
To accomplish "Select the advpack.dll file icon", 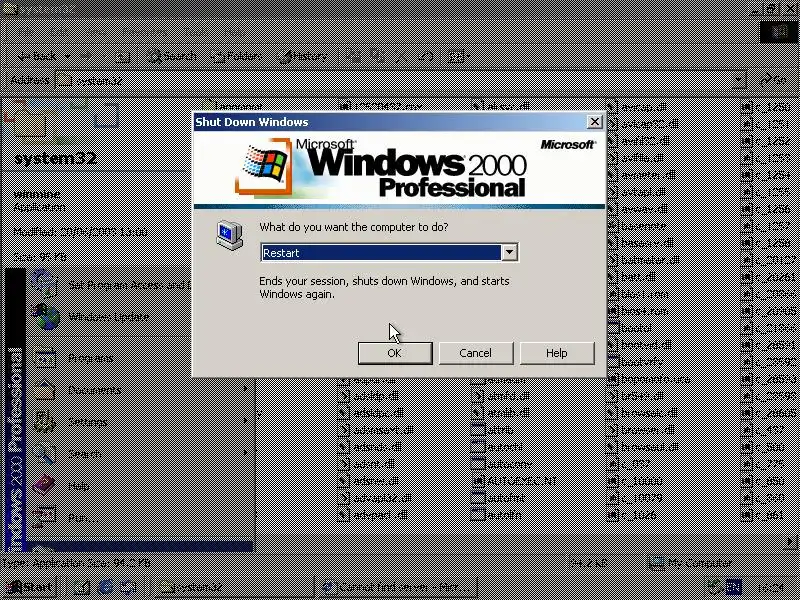I will point(344,515).
